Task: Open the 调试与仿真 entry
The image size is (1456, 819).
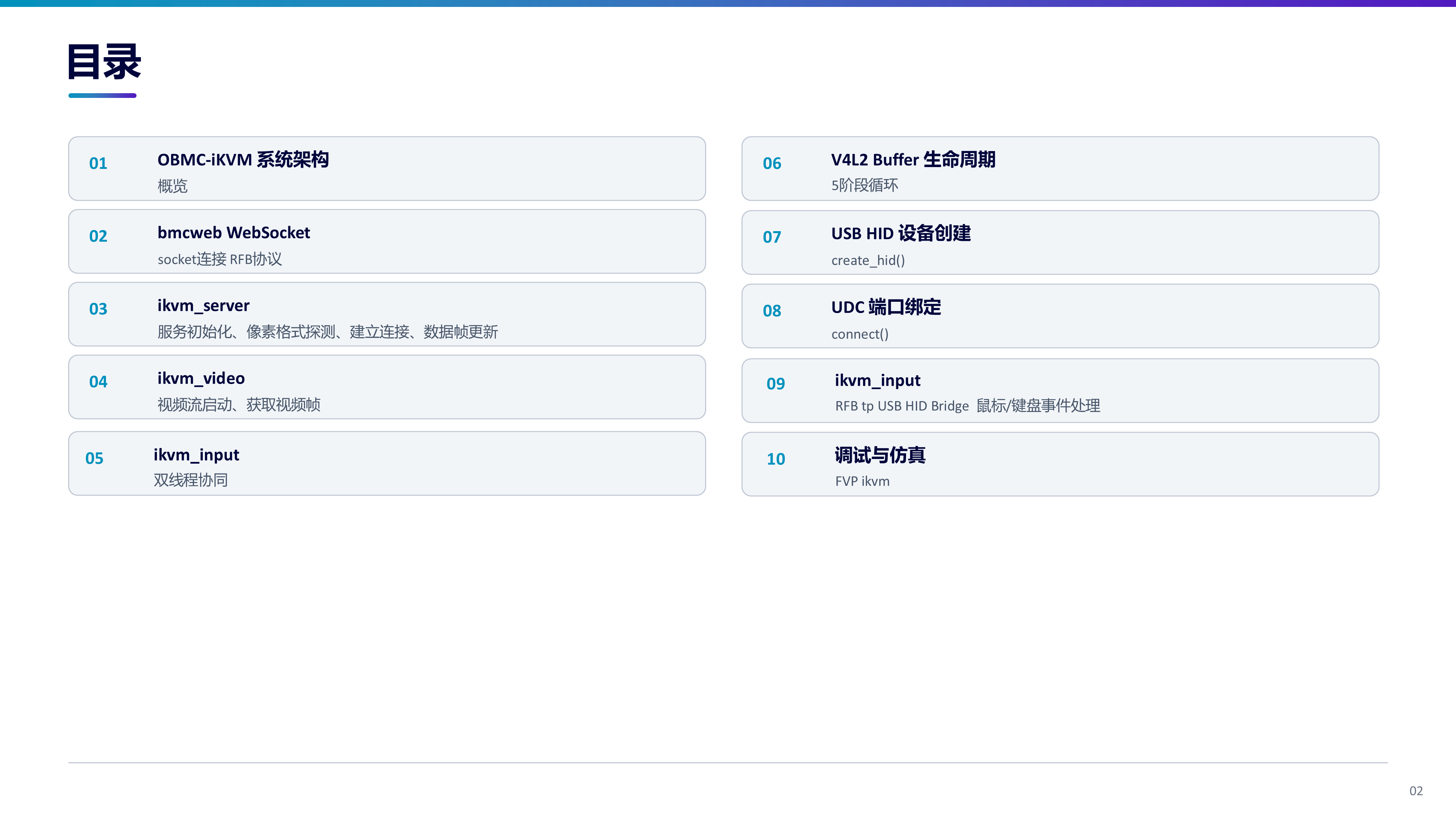Action: coord(1060,464)
